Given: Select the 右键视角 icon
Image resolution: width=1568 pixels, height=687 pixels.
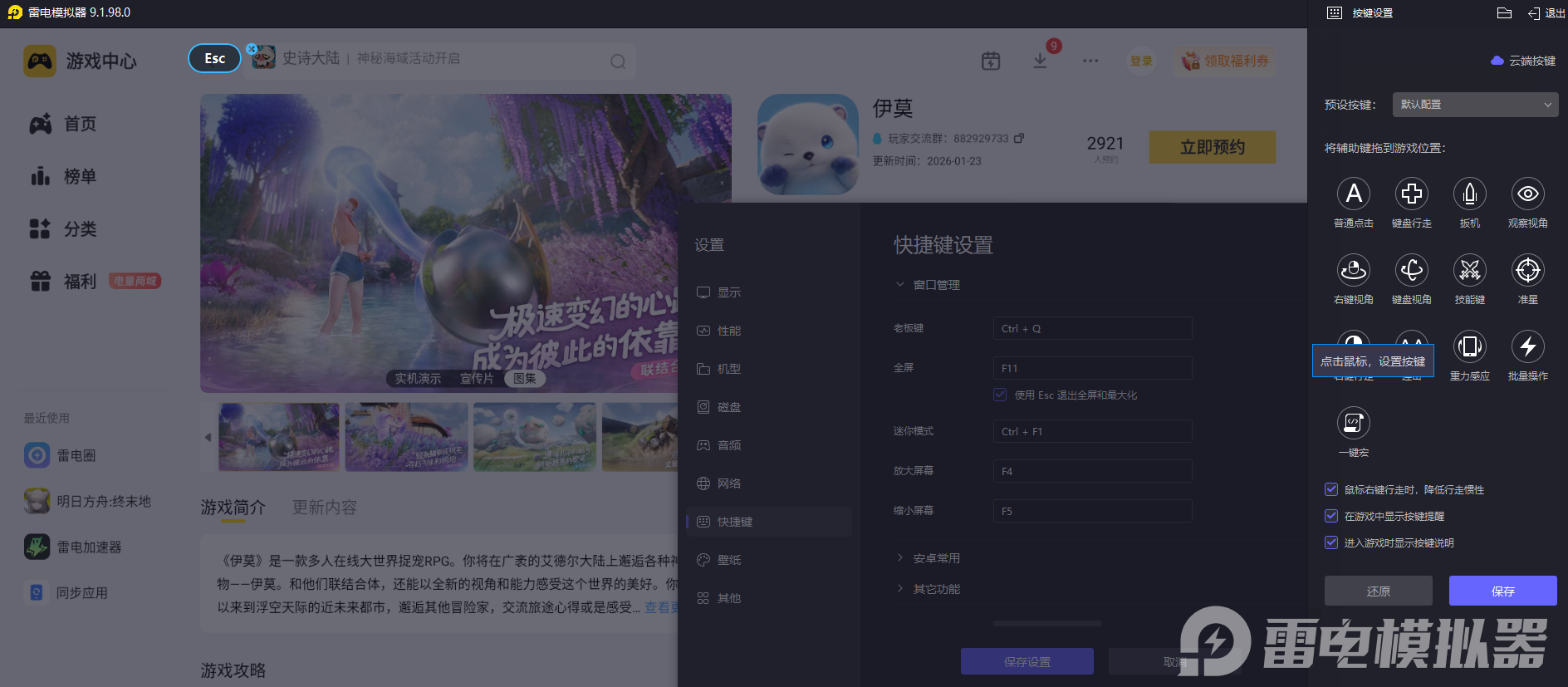Looking at the screenshot, I should [1354, 270].
